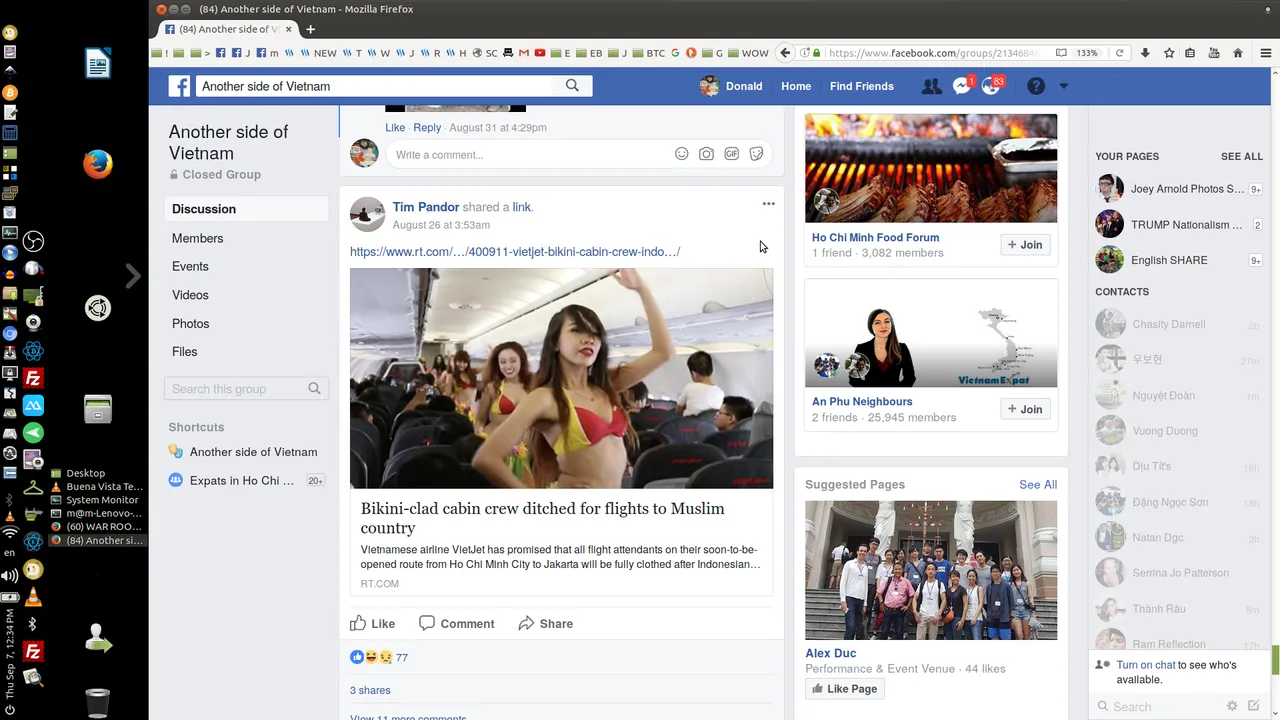The width and height of the screenshot is (1280, 720).
Task: Share Tim Pandor's post
Action: coord(545,623)
